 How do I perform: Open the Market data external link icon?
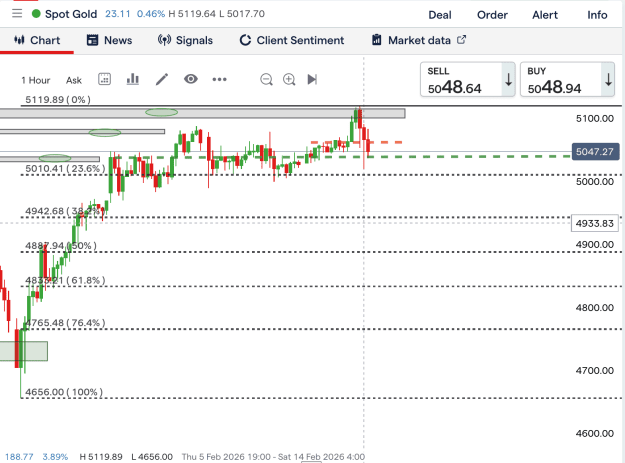[x=461, y=40]
